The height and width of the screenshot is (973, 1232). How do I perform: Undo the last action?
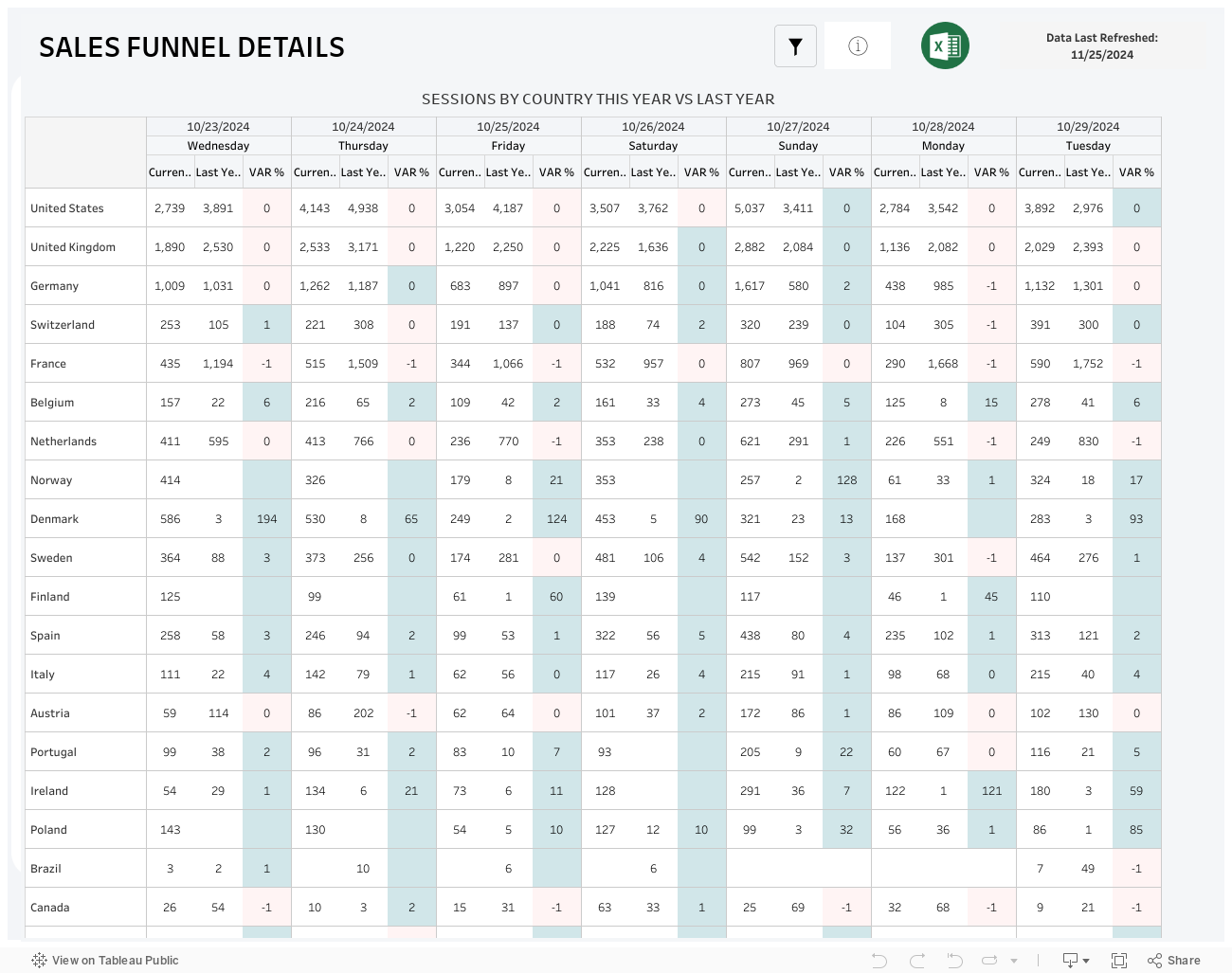(x=879, y=960)
